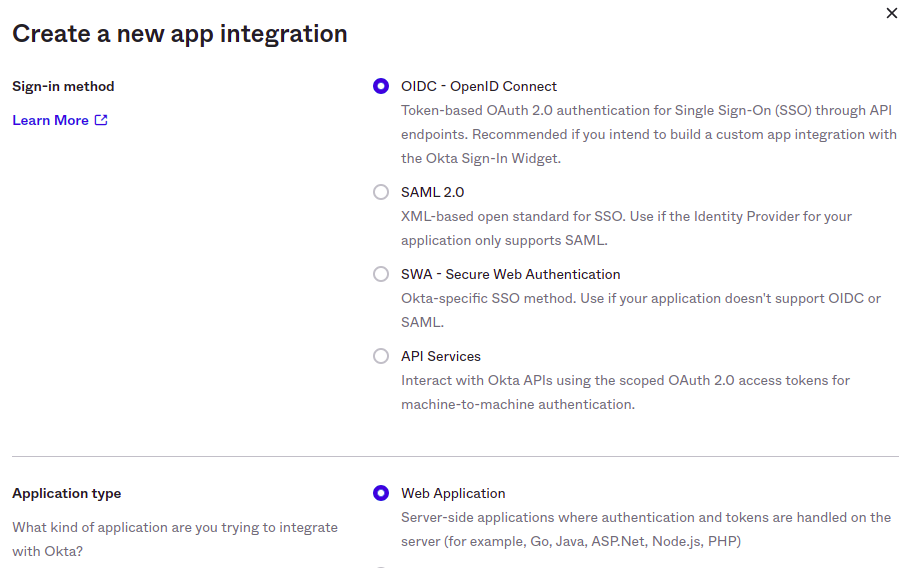Choose SWA - Secure Web Authentication radio
Screen dimensions: 918x568
[381, 274]
